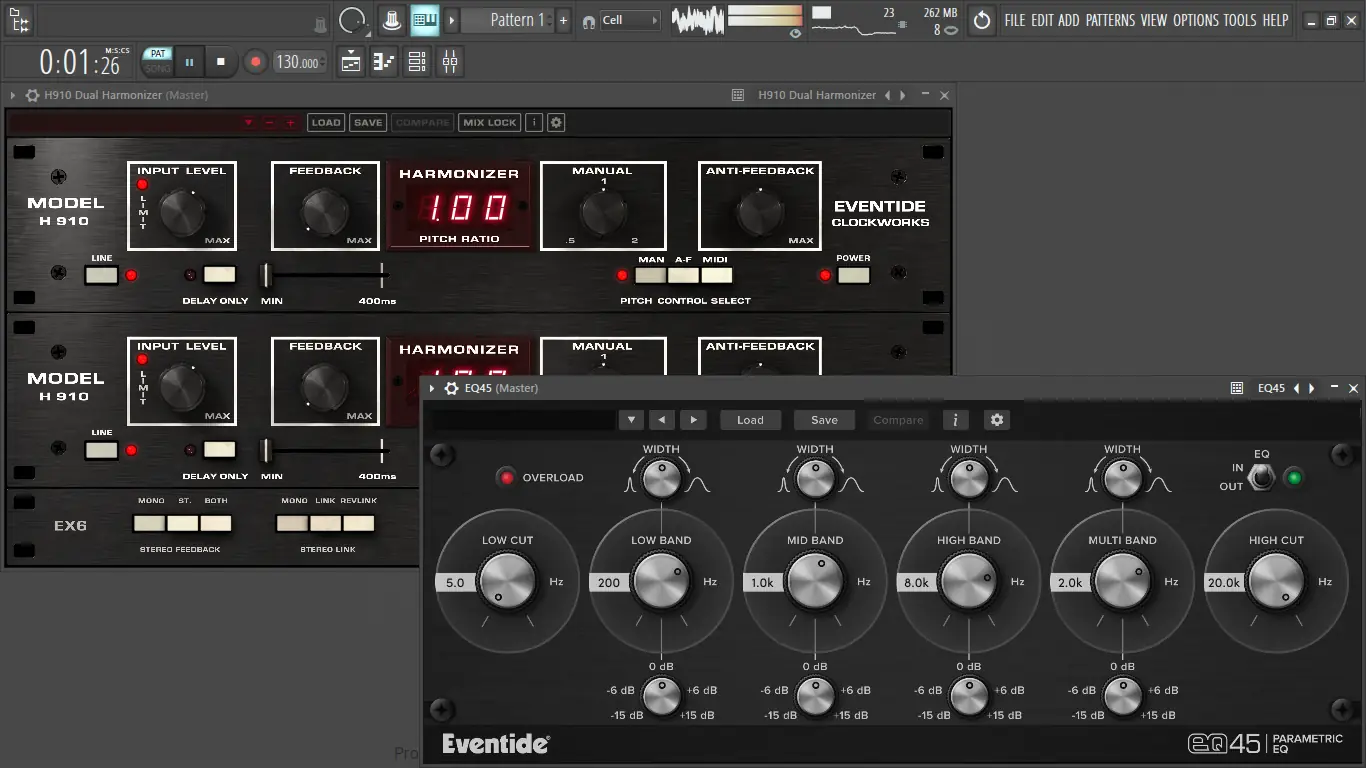Open the PATTERNS menu

(x=1110, y=20)
